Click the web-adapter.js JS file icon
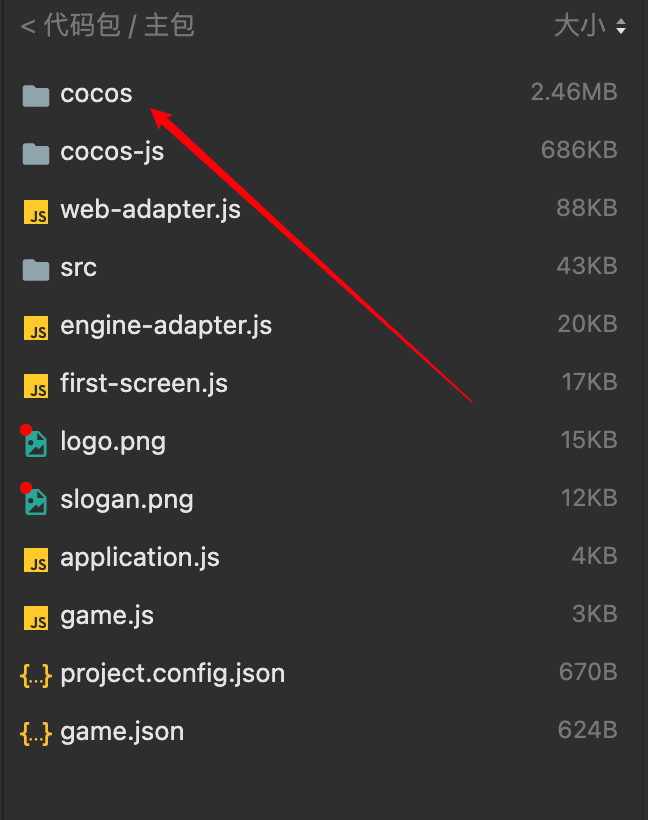 [36, 212]
